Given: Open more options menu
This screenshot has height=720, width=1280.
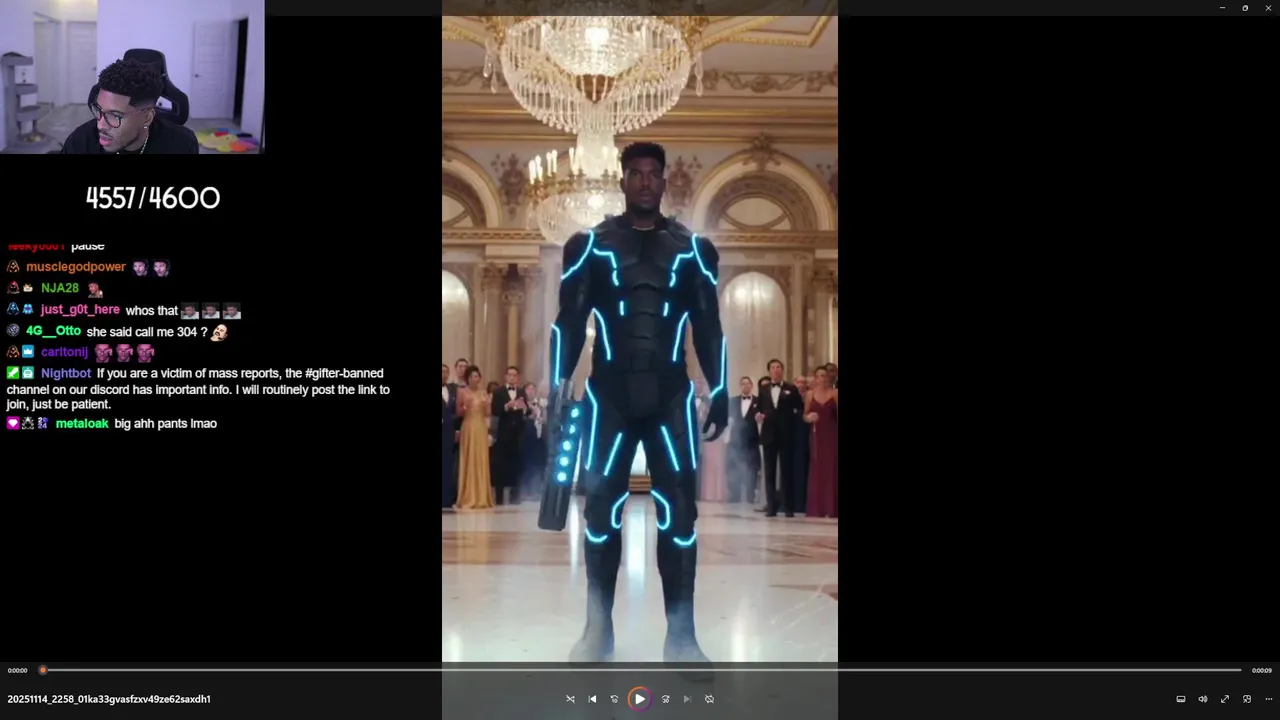Looking at the screenshot, I should pyautogui.click(x=1268, y=699).
